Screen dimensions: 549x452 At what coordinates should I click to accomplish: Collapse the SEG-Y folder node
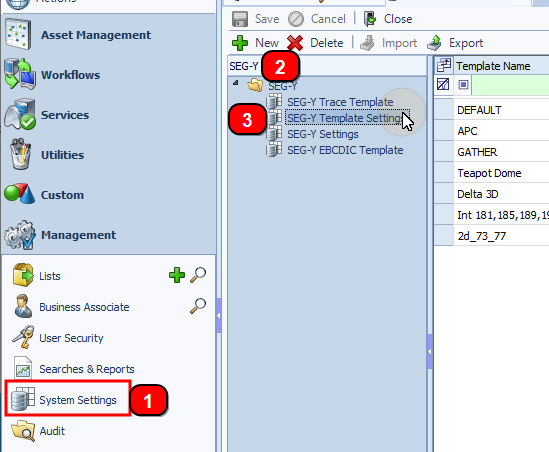(x=236, y=83)
